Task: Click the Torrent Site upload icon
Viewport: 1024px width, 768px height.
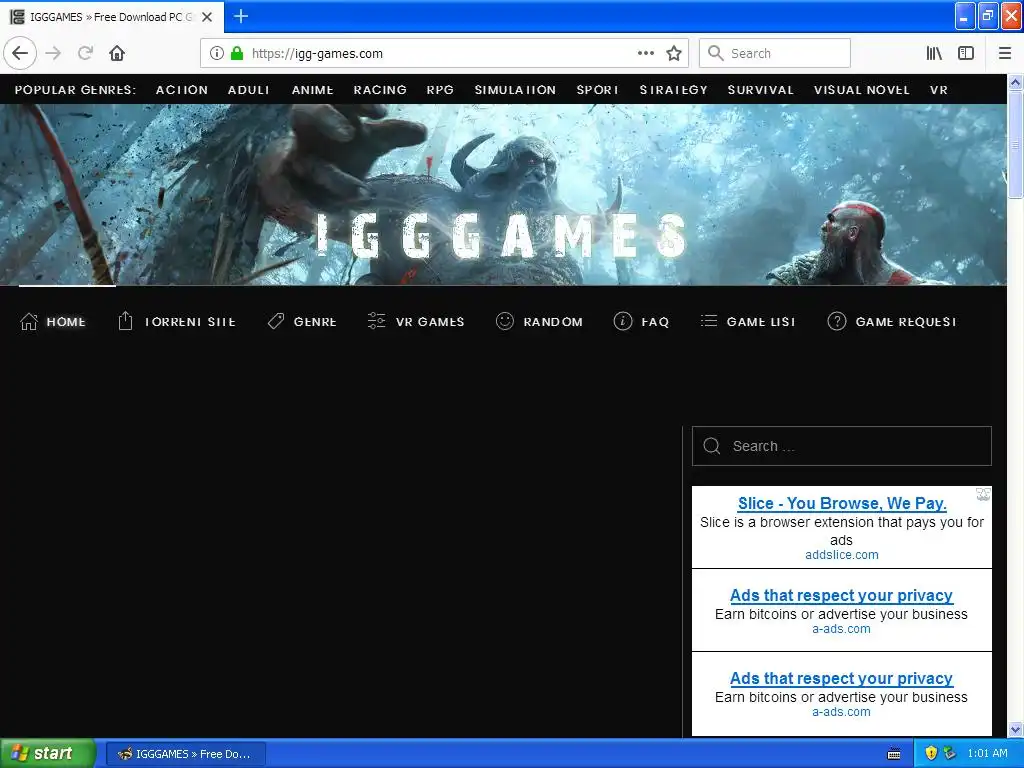Action: 125,321
